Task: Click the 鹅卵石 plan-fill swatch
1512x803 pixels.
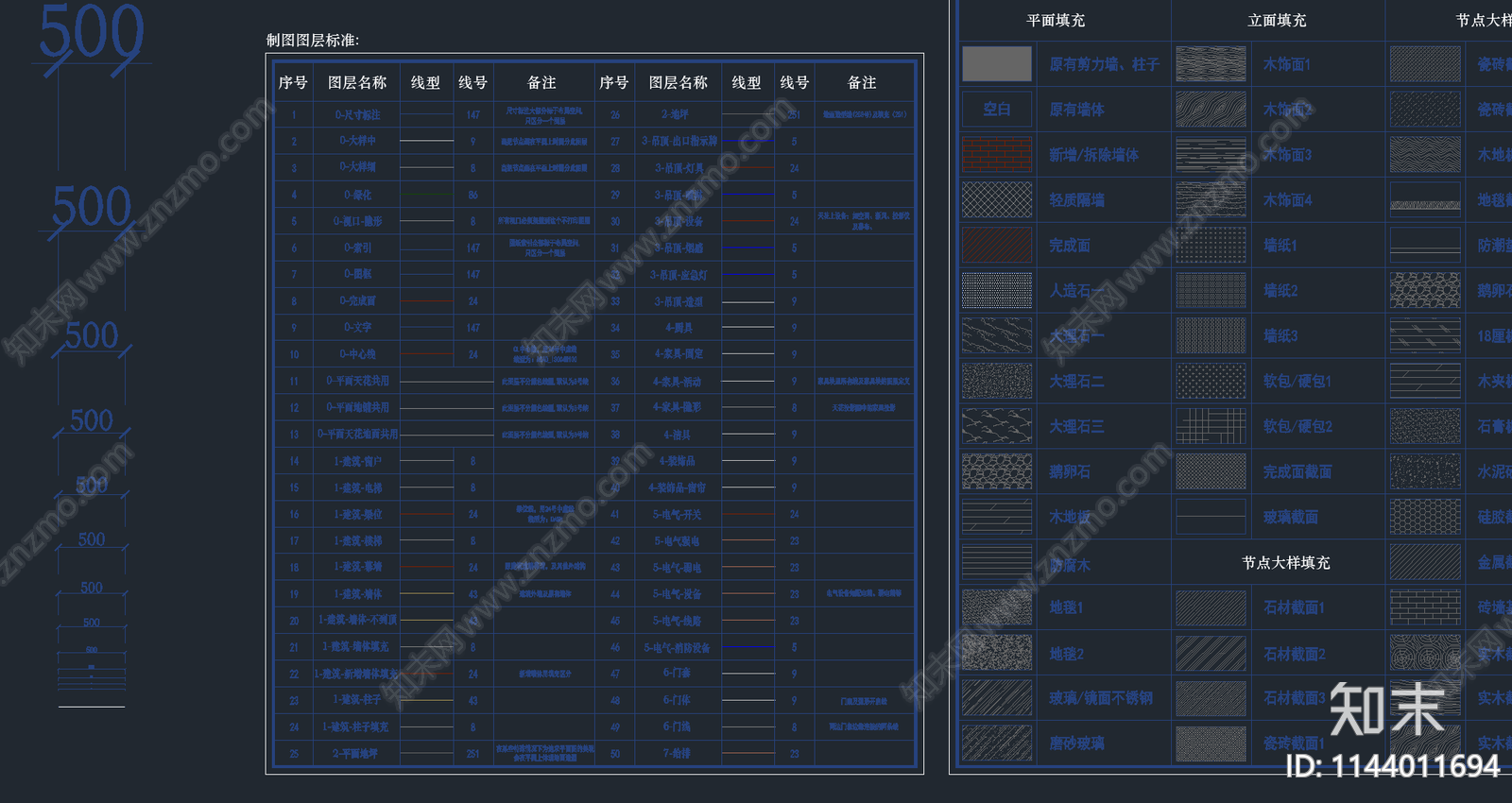Action: [x=997, y=471]
